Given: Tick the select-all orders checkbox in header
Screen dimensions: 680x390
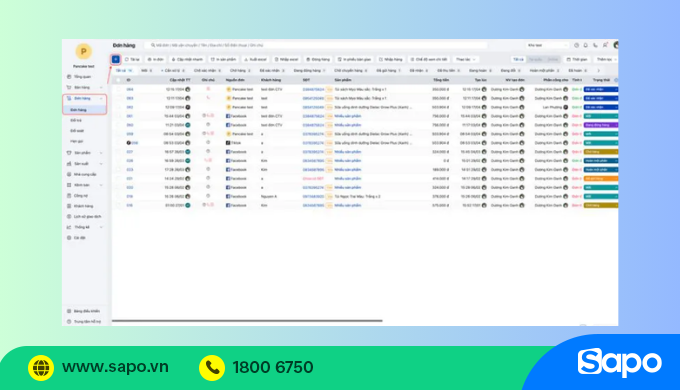Looking at the screenshot, I should tap(118, 80).
